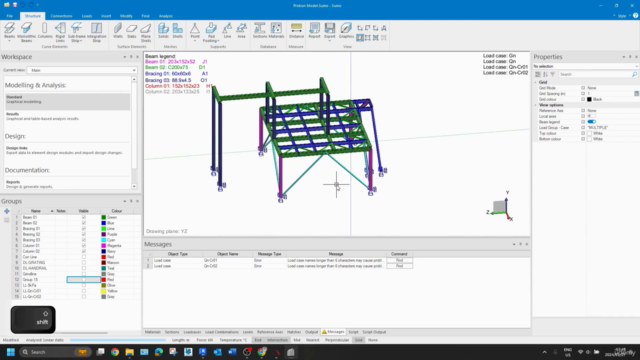Open the Pad Footing dropdown

(218, 41)
